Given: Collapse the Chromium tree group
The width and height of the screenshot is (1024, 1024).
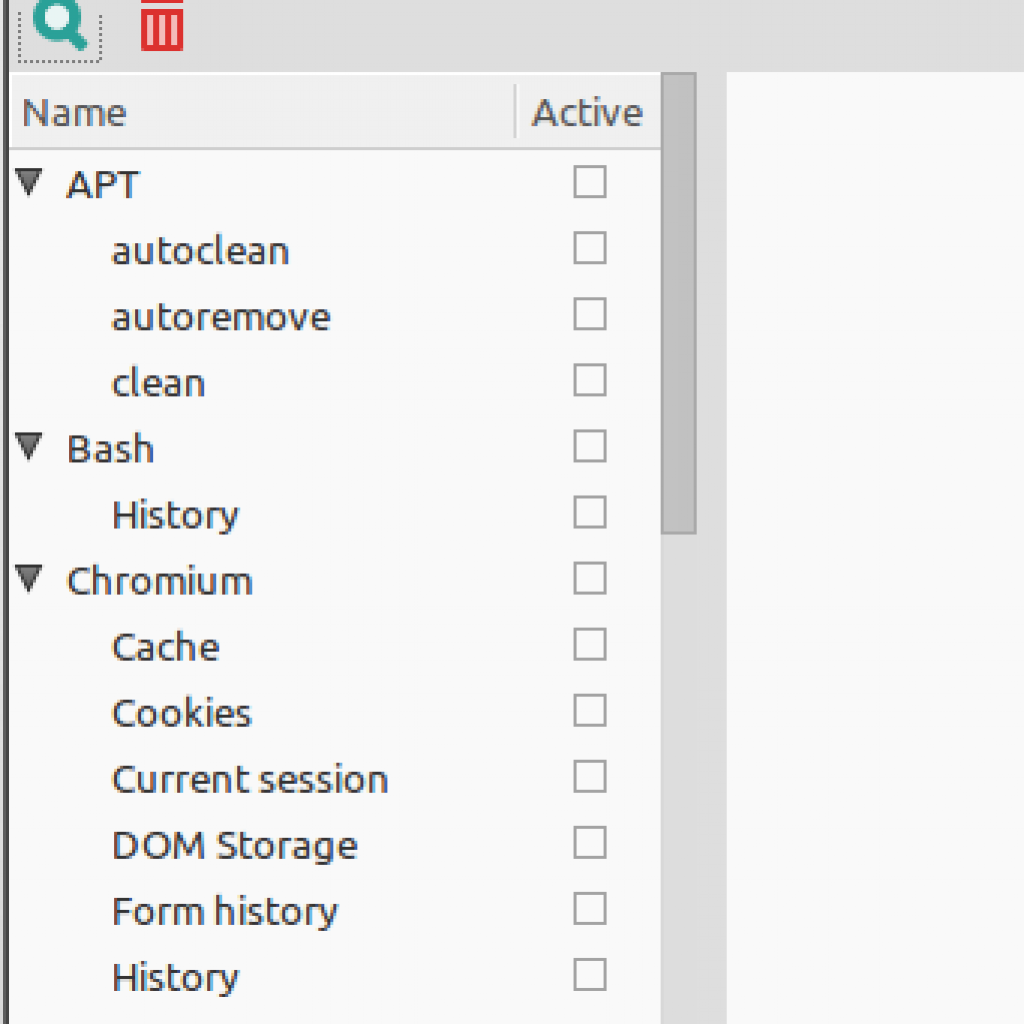Looking at the screenshot, I should point(29,579).
